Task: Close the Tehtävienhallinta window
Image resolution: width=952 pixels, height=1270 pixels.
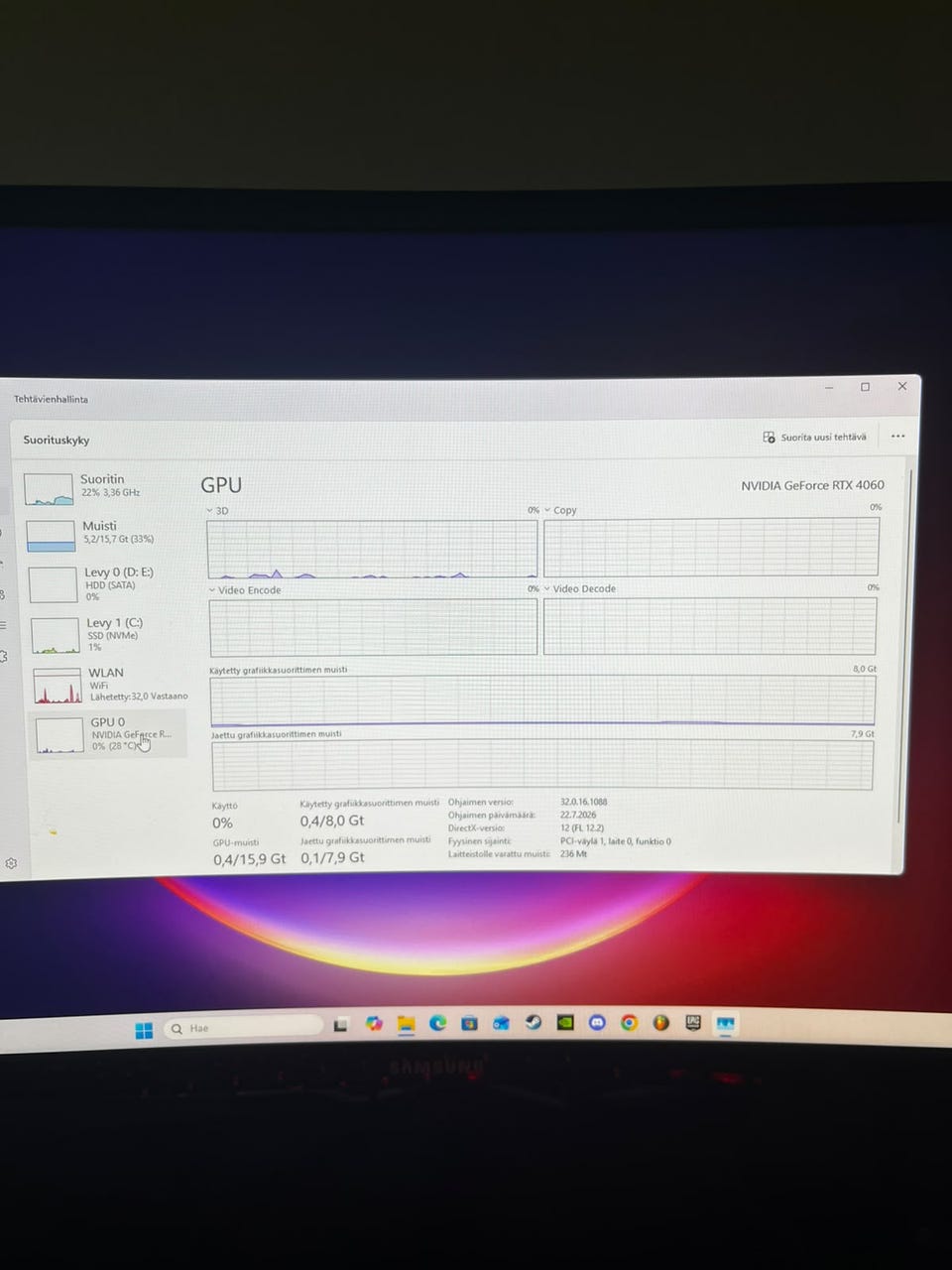Action: click(x=901, y=386)
